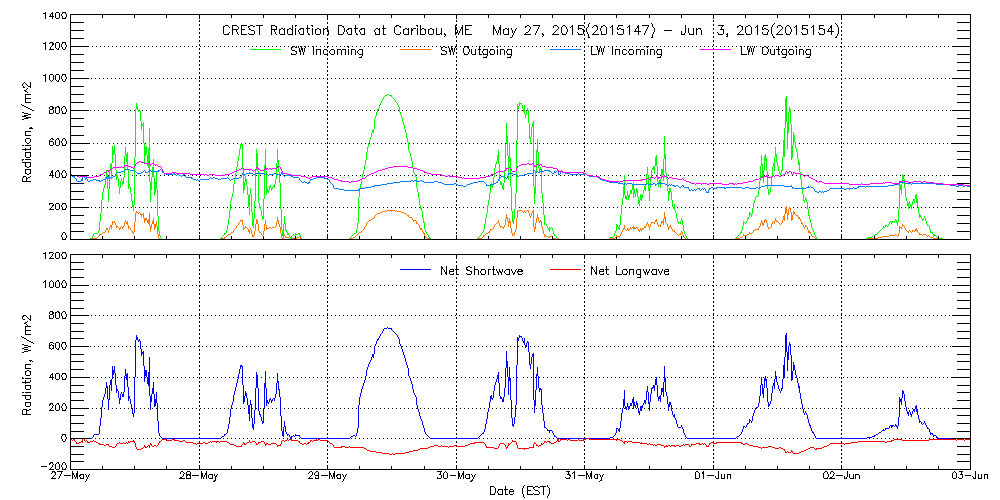The width and height of the screenshot is (1000, 500).
Task: Click the LW Incoming legend label
Action: pos(626,51)
